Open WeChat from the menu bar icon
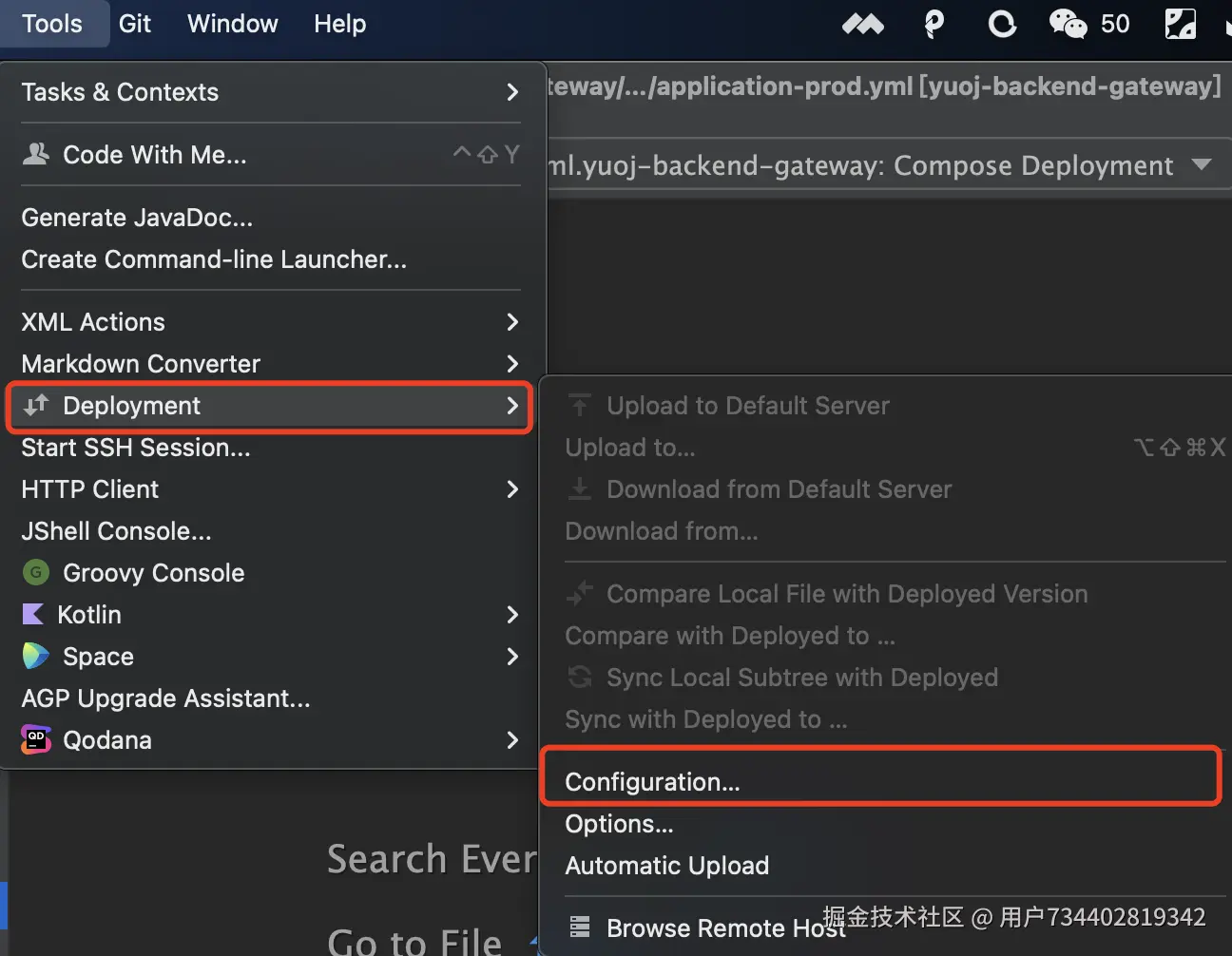Viewport: 1232px width, 956px height. 1068,25
